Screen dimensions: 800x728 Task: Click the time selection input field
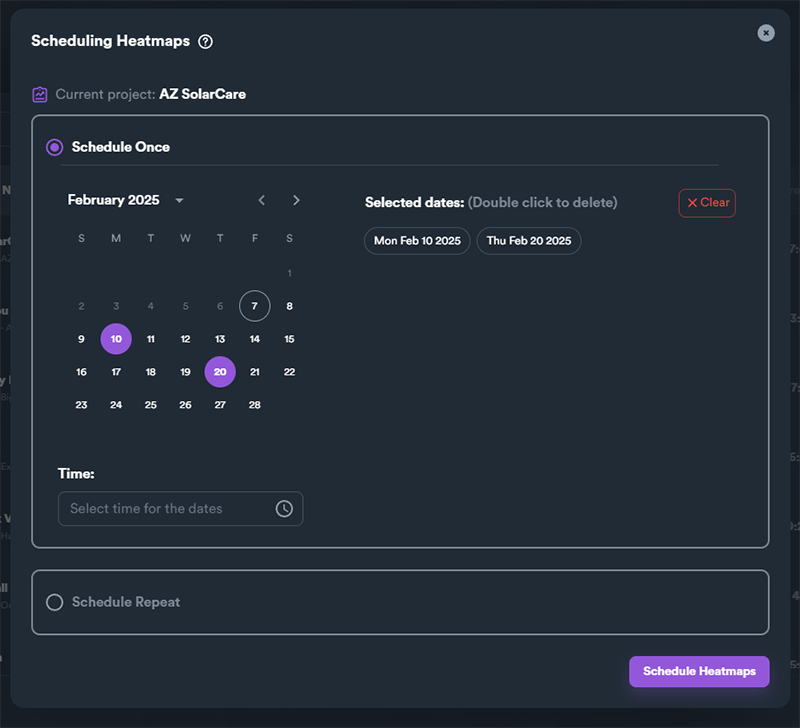coord(181,509)
